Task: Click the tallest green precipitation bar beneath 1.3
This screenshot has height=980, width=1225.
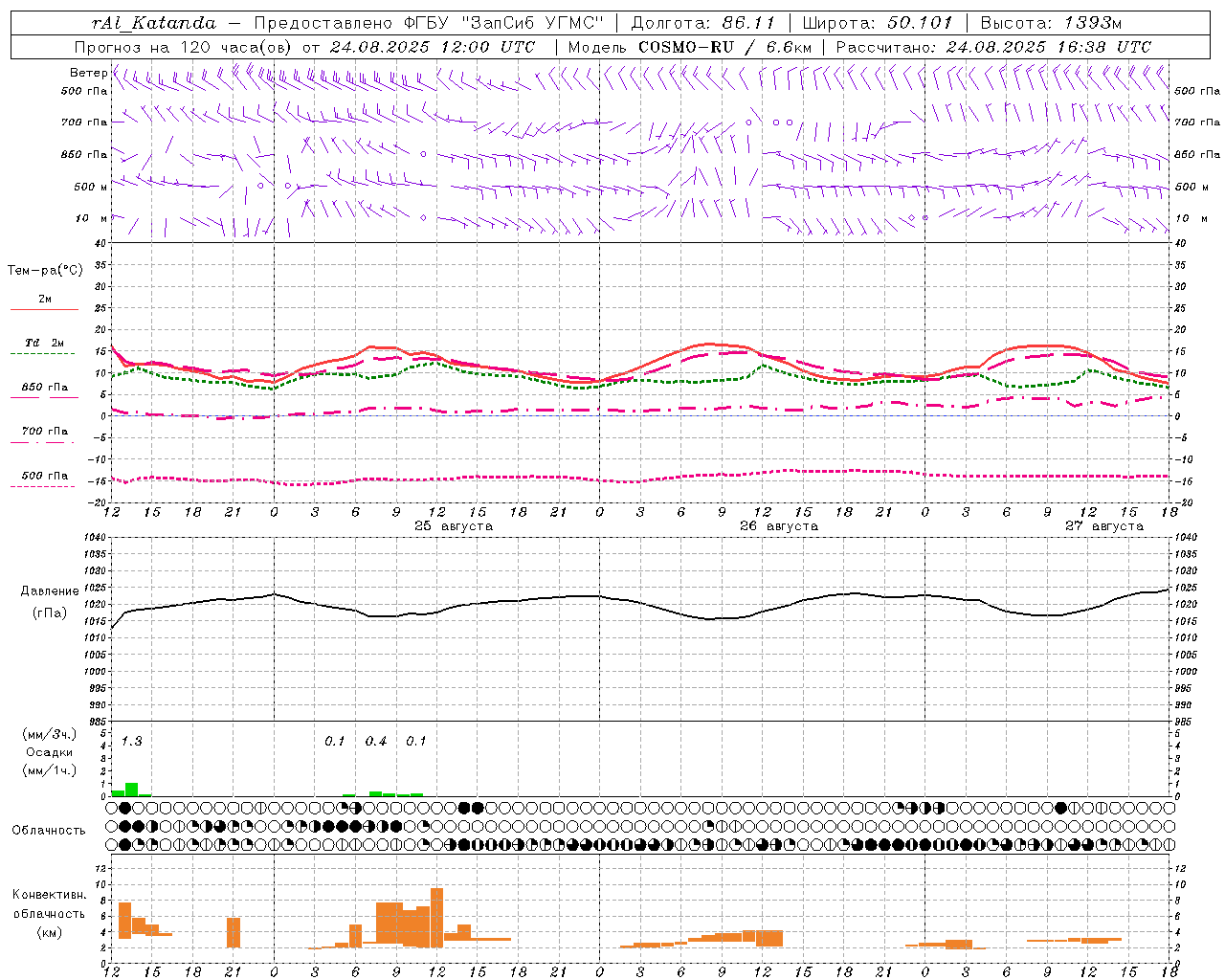Action: (132, 790)
